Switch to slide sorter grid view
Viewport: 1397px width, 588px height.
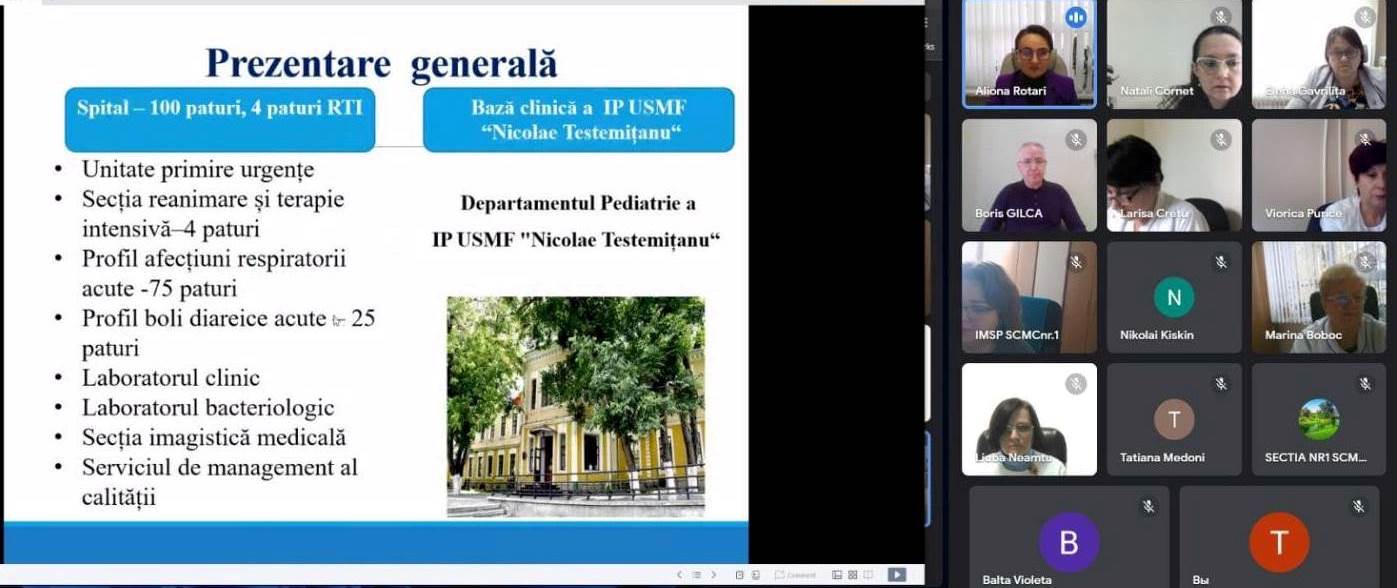tap(853, 575)
